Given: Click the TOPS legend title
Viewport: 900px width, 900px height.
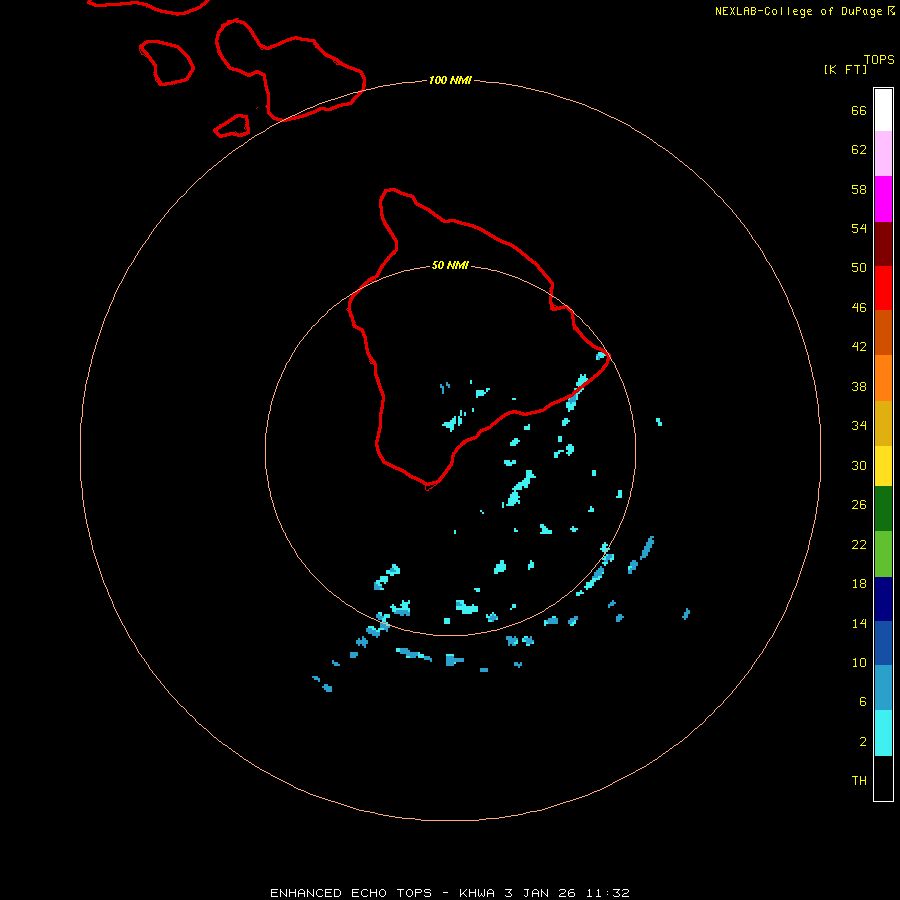Looking at the screenshot, I should pyautogui.click(x=879, y=59).
